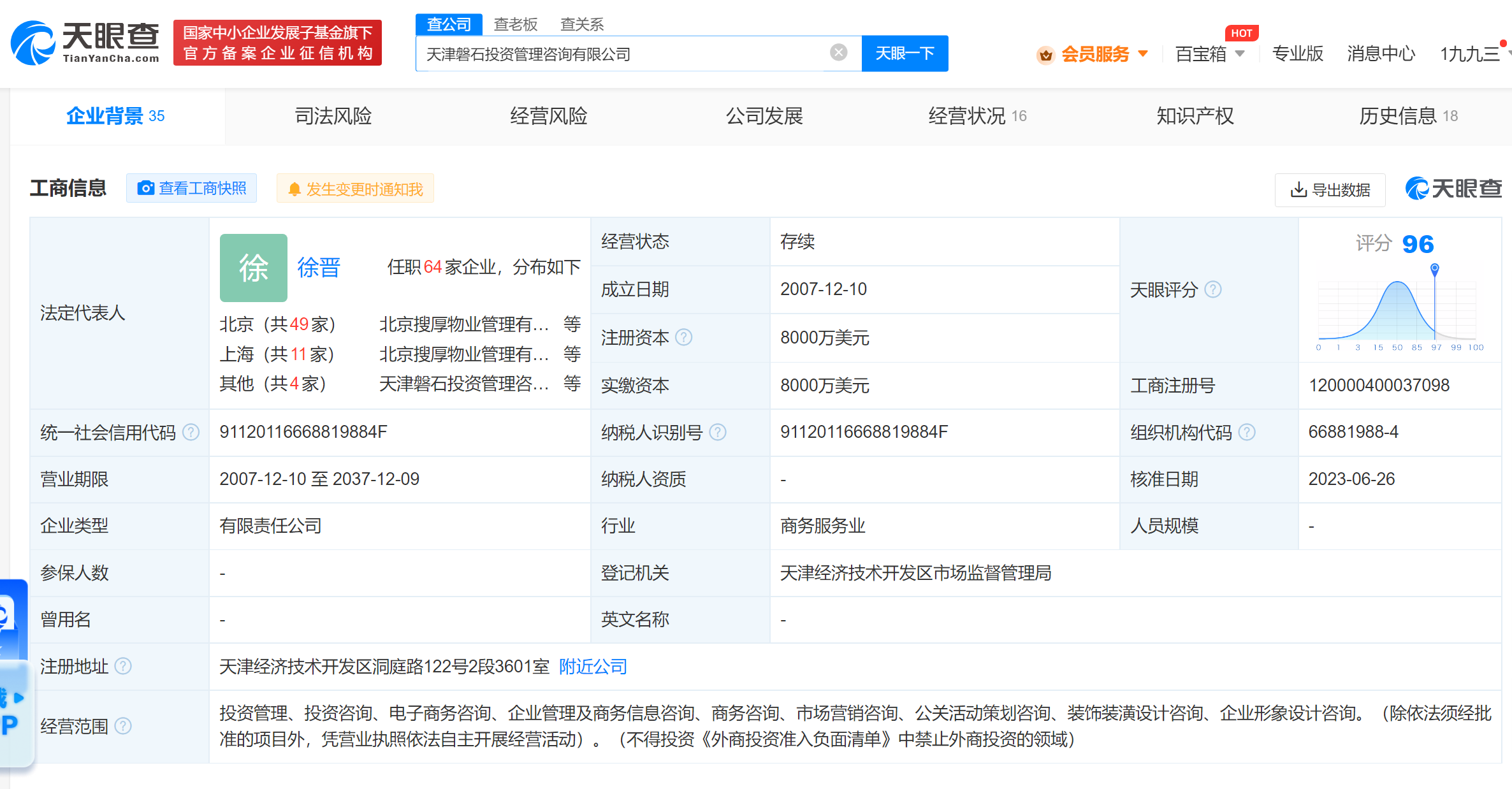
Task: Open help icon next to 经营范围
Action: 122,726
